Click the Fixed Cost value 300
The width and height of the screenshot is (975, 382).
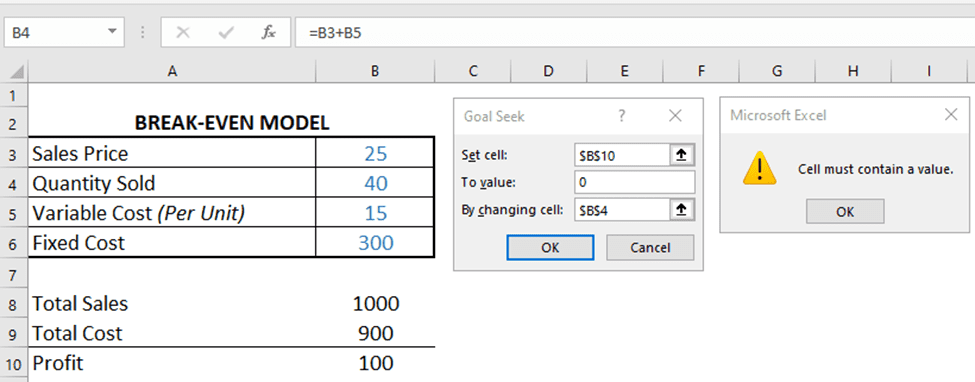376,243
